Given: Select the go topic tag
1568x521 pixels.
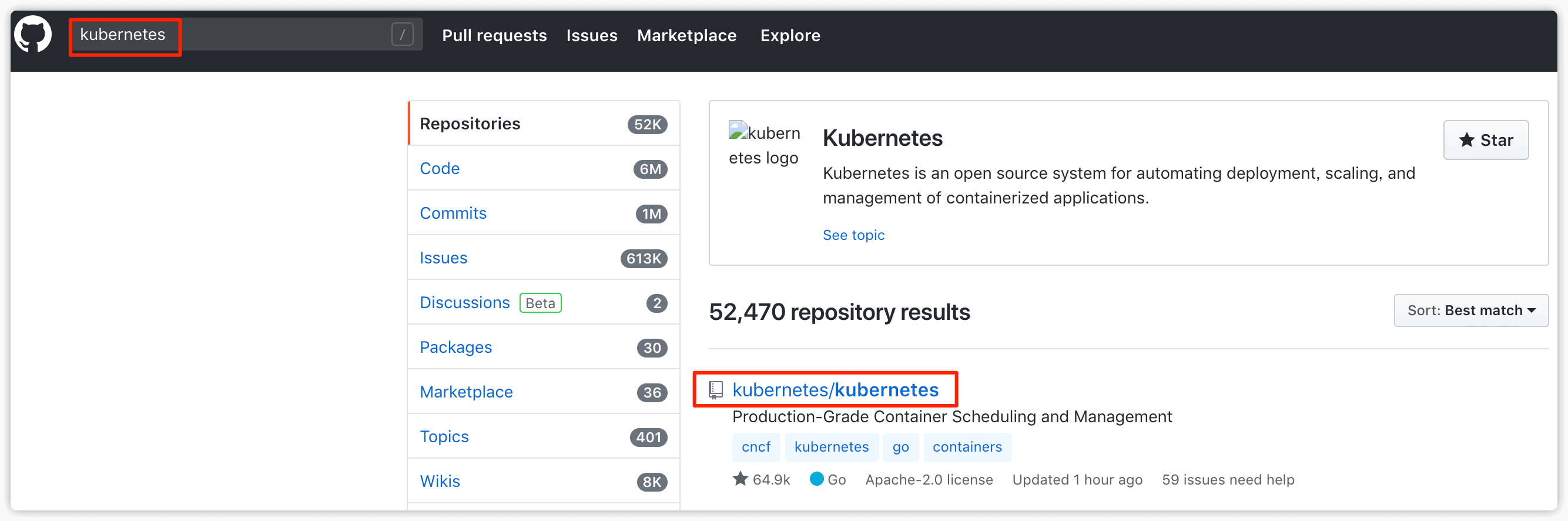Looking at the screenshot, I should (x=900, y=447).
